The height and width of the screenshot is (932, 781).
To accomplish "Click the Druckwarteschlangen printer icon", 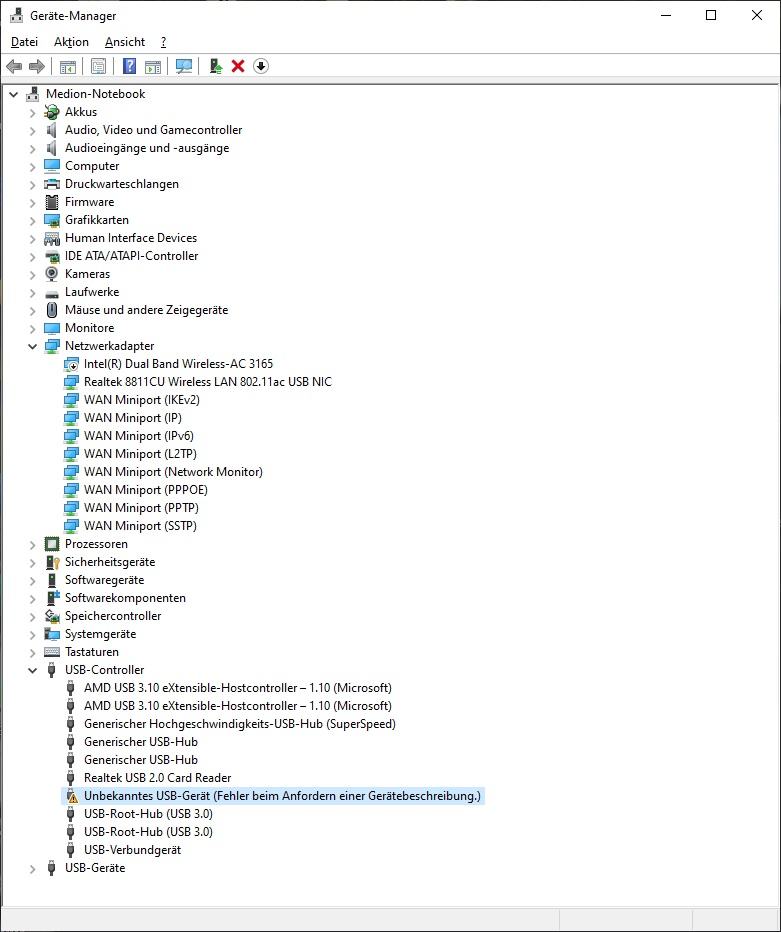I will coord(52,184).
